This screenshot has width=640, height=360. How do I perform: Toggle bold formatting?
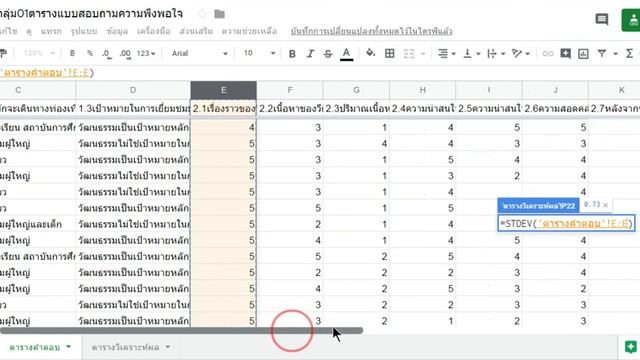point(292,53)
